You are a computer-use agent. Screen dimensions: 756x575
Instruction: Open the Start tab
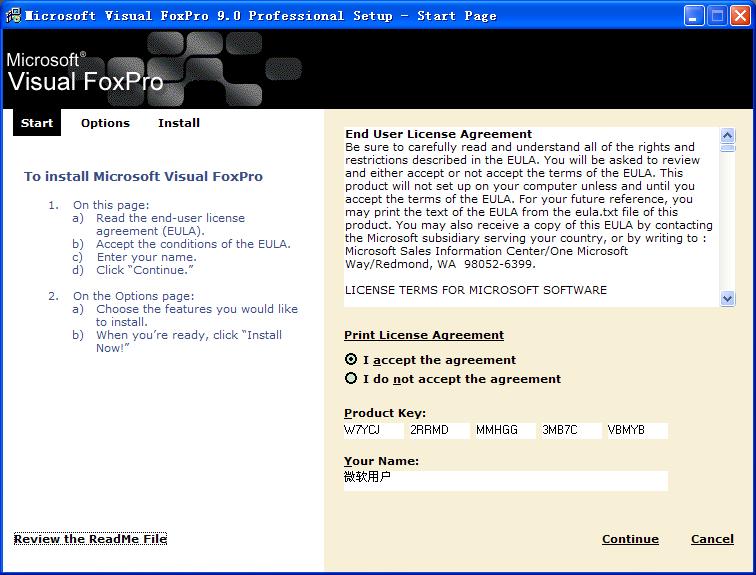coord(37,123)
